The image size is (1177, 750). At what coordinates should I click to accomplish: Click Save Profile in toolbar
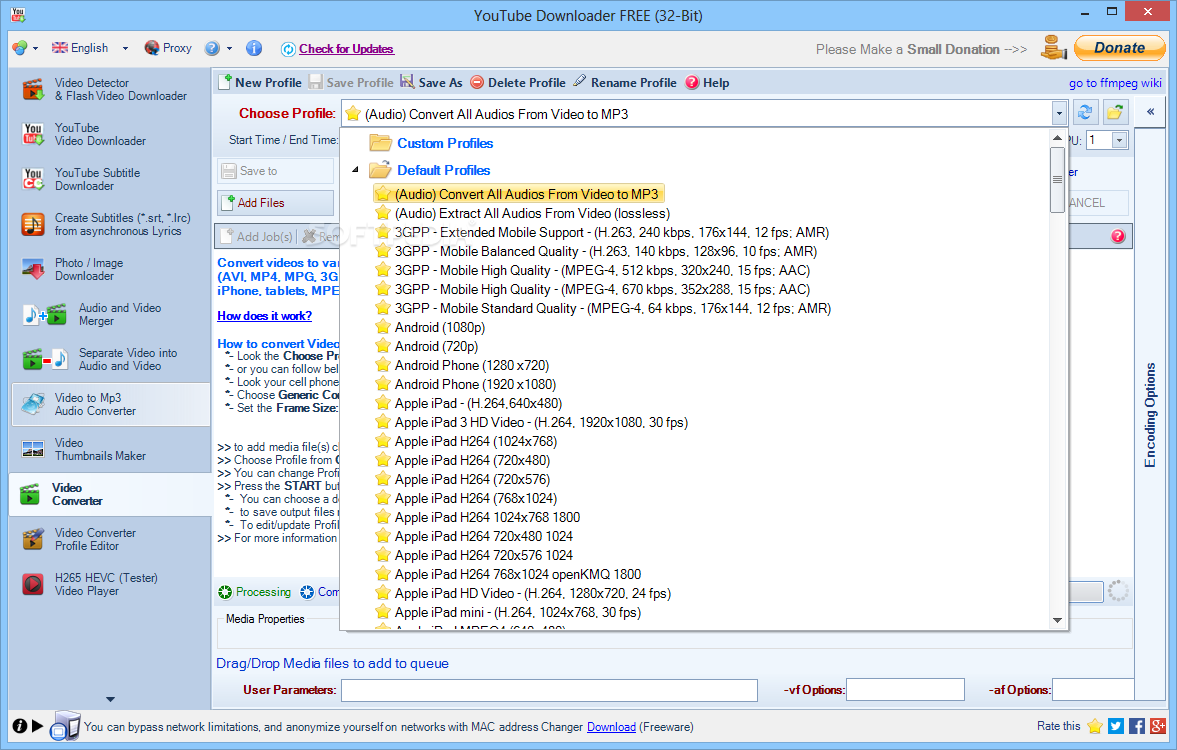351,83
